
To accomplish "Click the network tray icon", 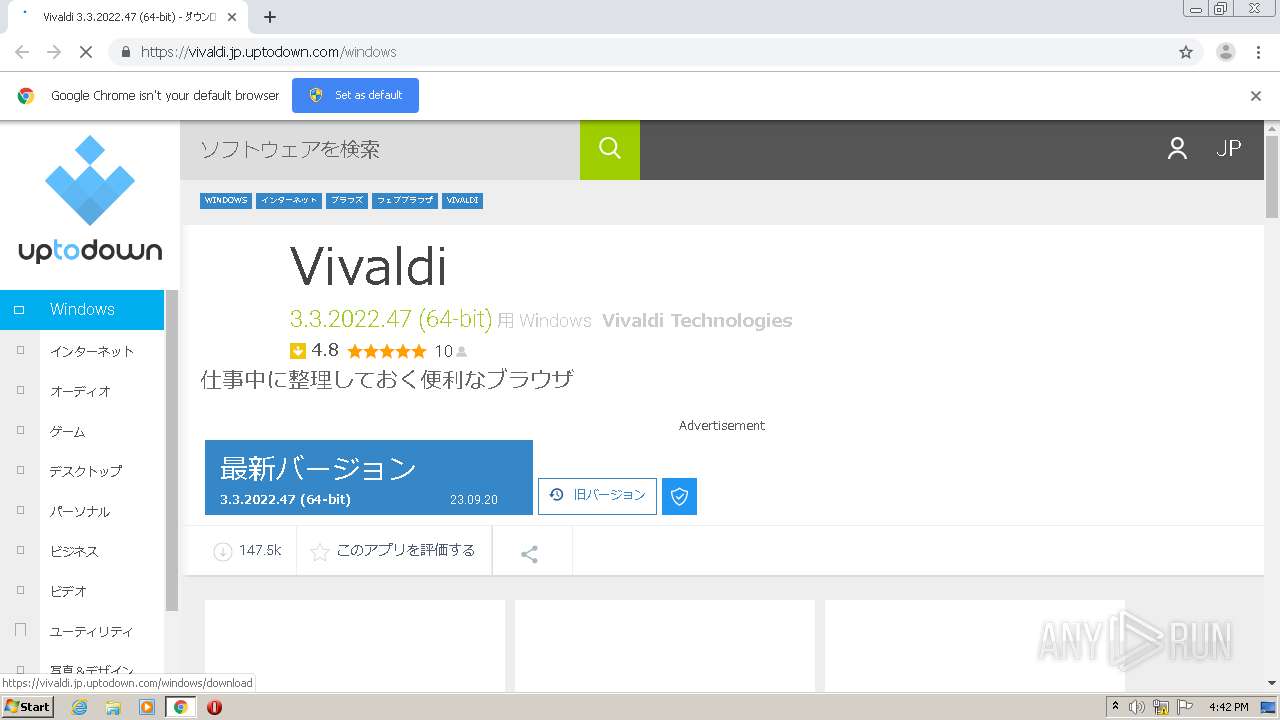I will pos(1161,707).
